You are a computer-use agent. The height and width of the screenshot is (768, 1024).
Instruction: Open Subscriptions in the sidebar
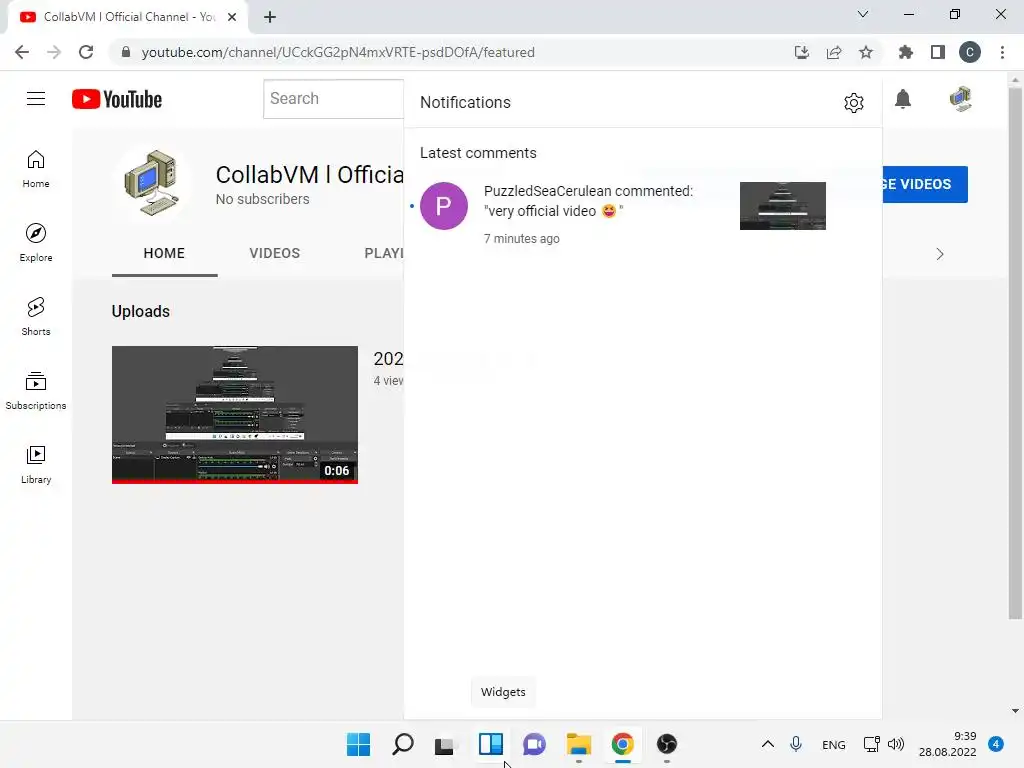click(x=36, y=391)
